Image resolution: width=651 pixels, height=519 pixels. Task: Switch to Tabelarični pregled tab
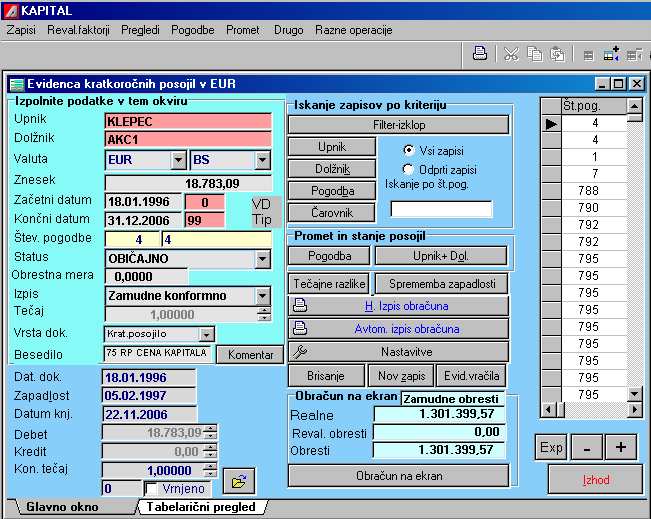(x=200, y=507)
